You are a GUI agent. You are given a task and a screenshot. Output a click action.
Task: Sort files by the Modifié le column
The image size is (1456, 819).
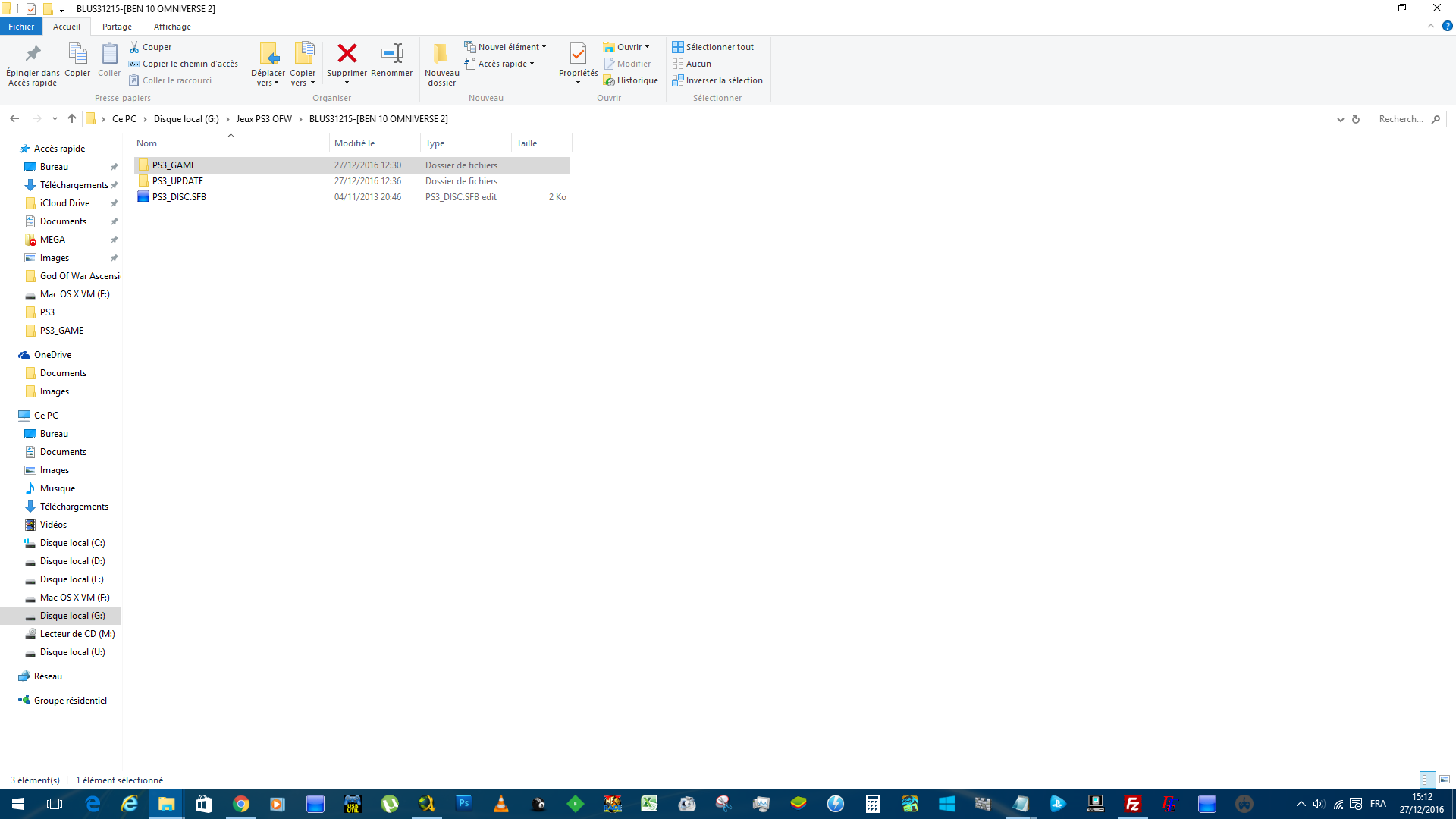[375, 143]
